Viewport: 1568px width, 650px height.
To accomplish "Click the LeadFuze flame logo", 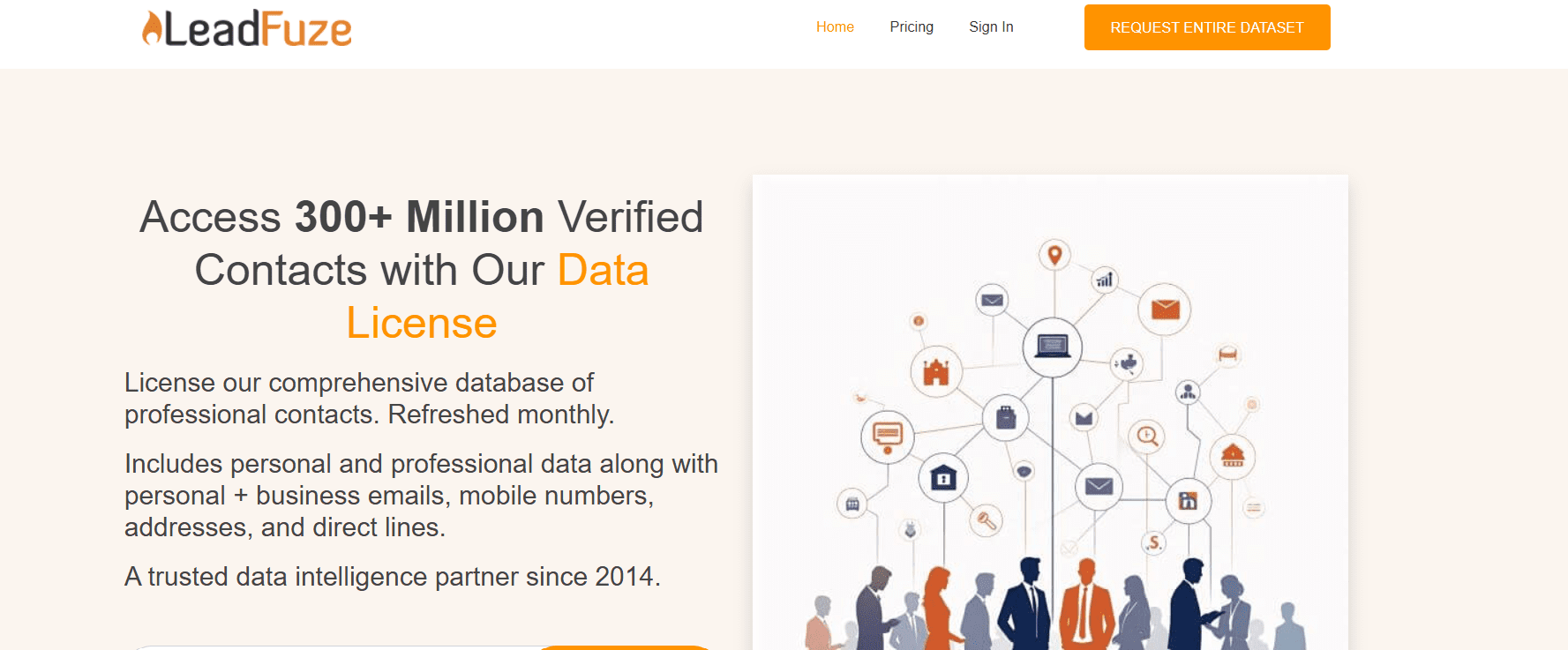I will tap(153, 28).
